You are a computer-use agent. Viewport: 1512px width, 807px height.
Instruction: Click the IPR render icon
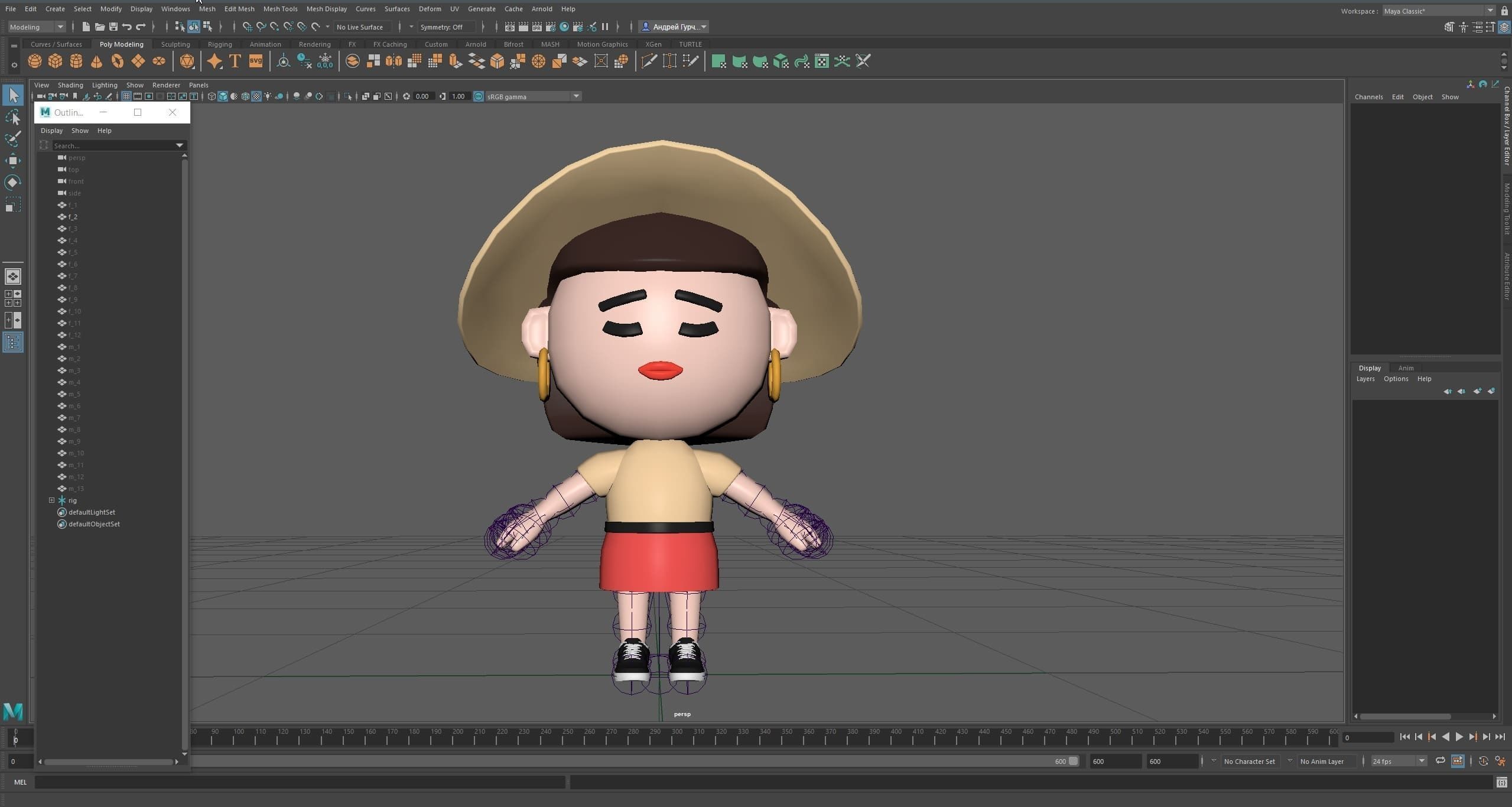tap(537, 27)
